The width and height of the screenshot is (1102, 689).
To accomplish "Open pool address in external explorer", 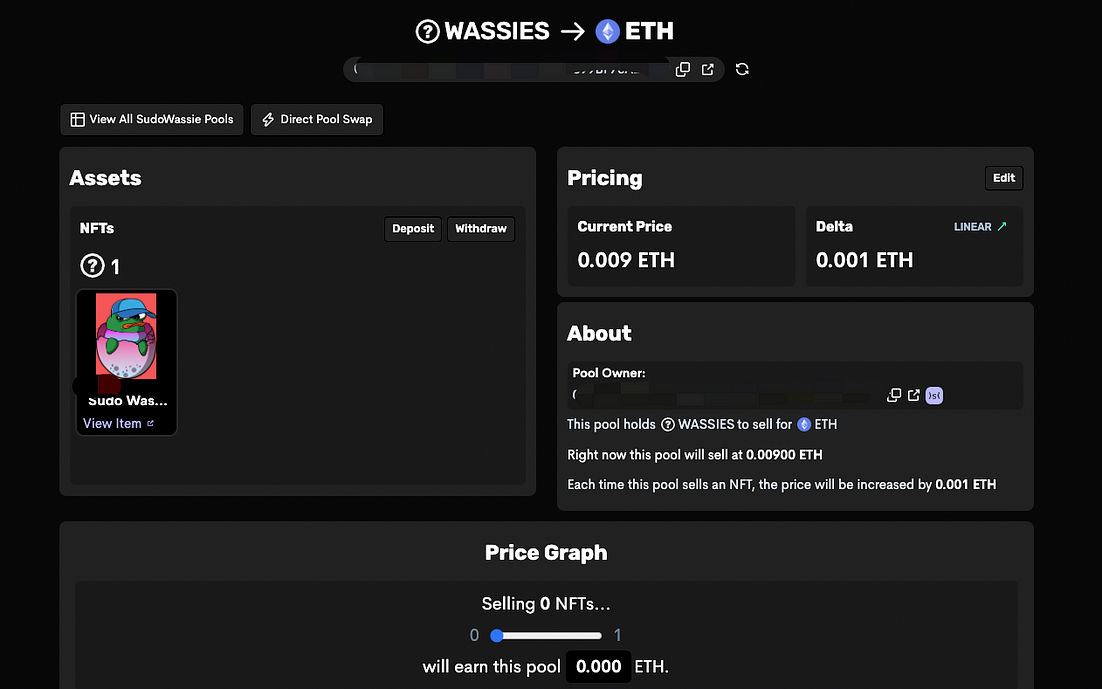I will pos(708,70).
